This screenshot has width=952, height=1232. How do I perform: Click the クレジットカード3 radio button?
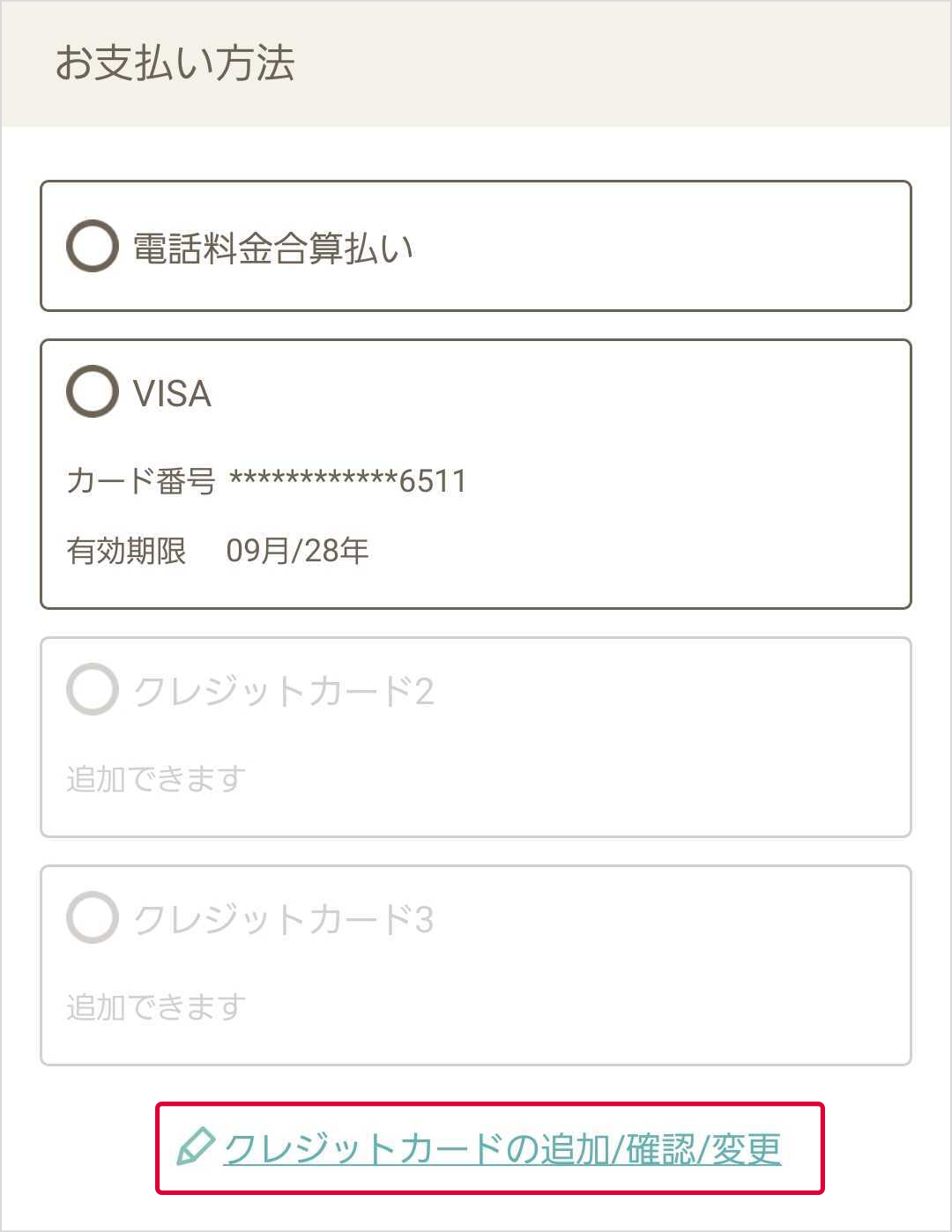point(93,917)
